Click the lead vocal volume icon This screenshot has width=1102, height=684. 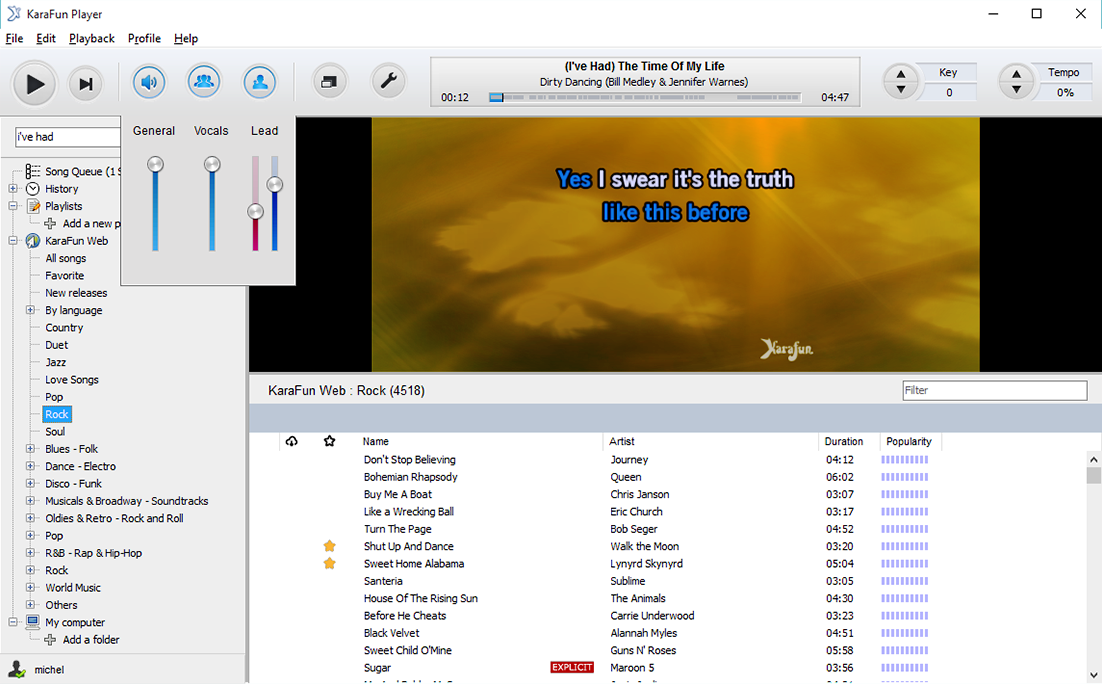[260, 82]
